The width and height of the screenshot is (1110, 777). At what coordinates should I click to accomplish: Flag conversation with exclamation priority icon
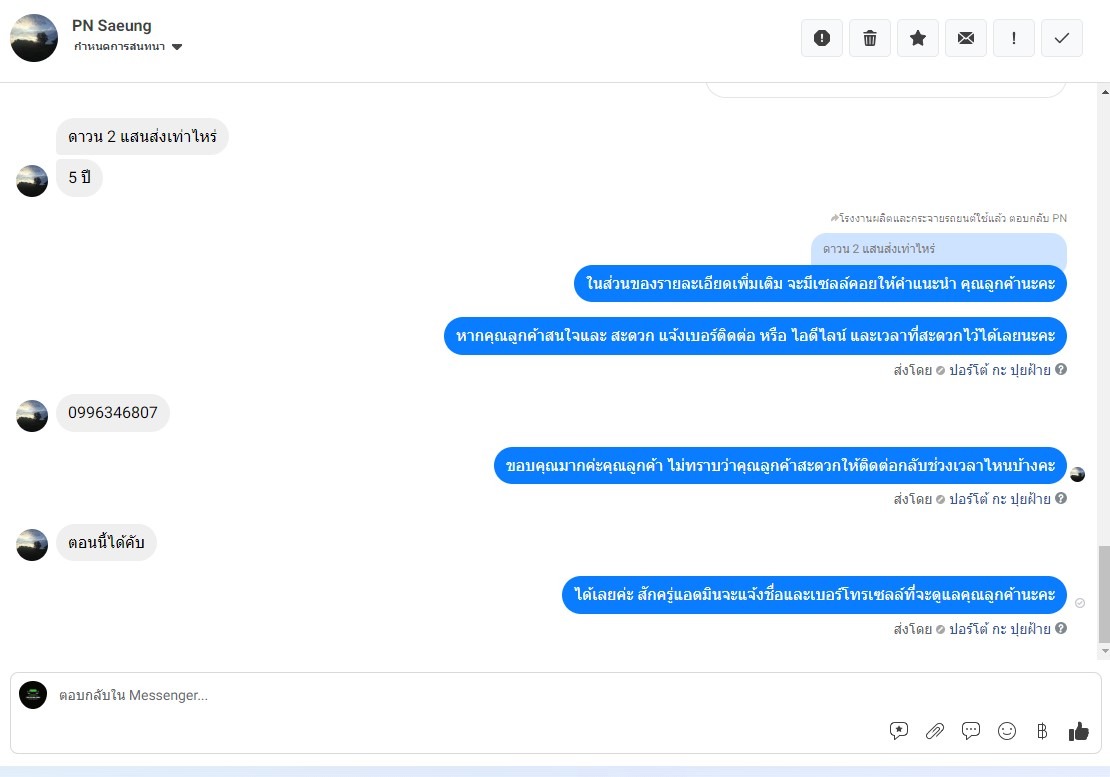[1014, 38]
